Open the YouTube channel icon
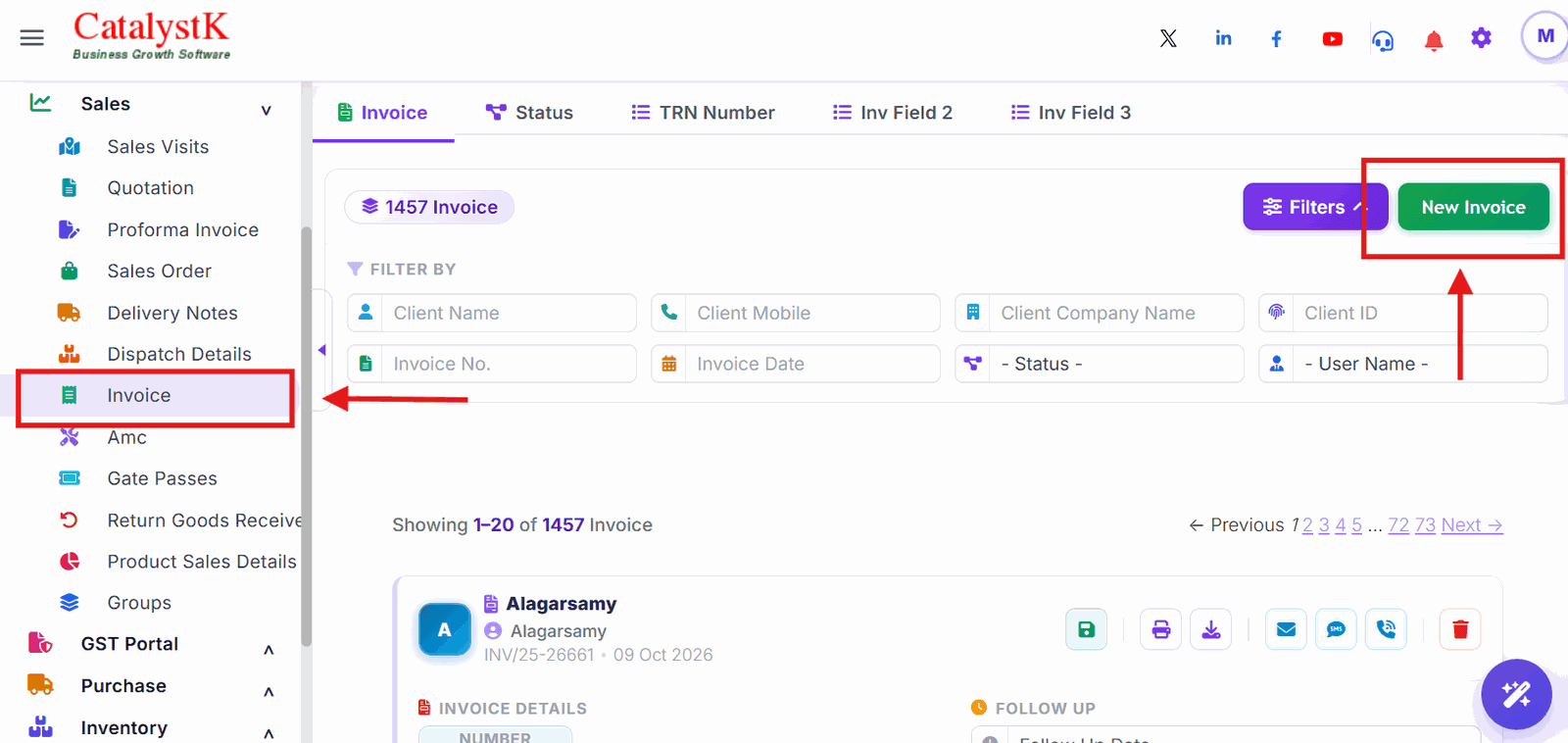The width and height of the screenshot is (1568, 743). (1332, 39)
